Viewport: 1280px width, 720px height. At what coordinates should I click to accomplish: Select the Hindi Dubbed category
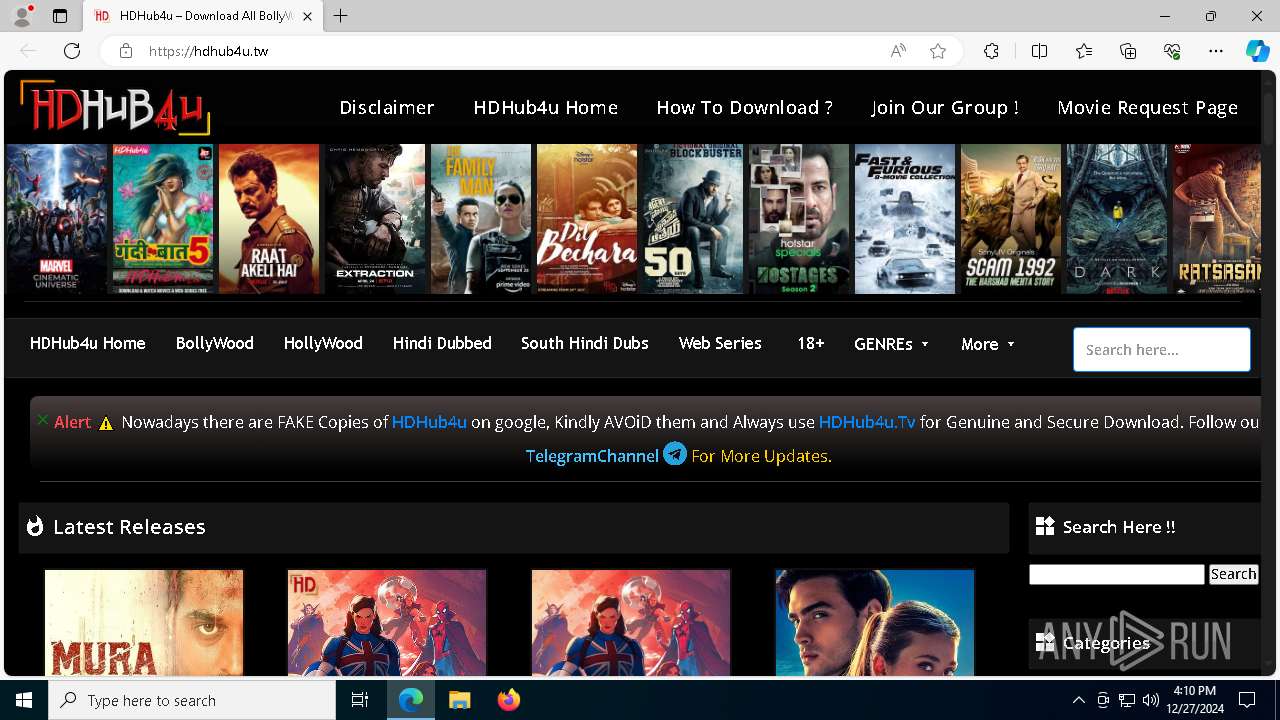click(x=442, y=343)
